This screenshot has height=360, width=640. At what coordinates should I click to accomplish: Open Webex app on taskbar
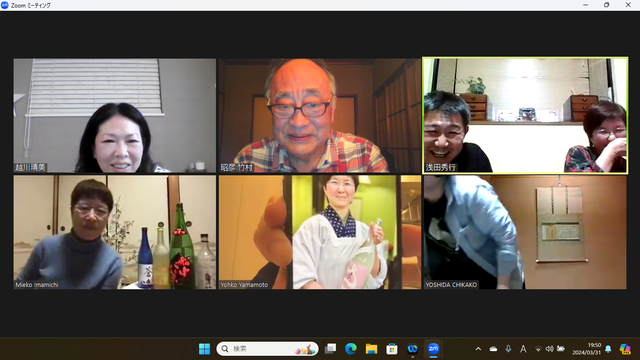click(x=413, y=349)
